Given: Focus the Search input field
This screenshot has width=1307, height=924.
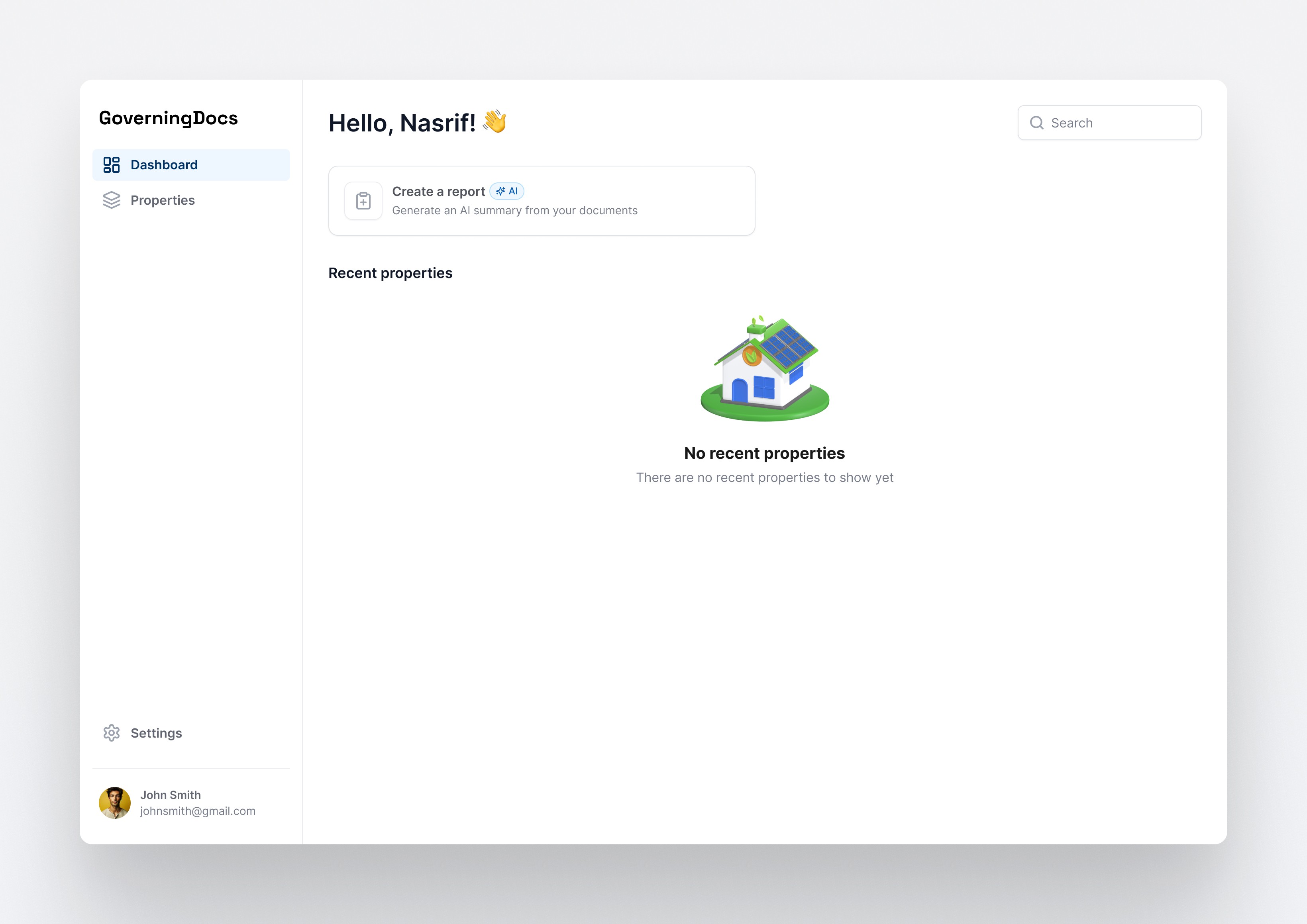Looking at the screenshot, I should tap(1121, 123).
